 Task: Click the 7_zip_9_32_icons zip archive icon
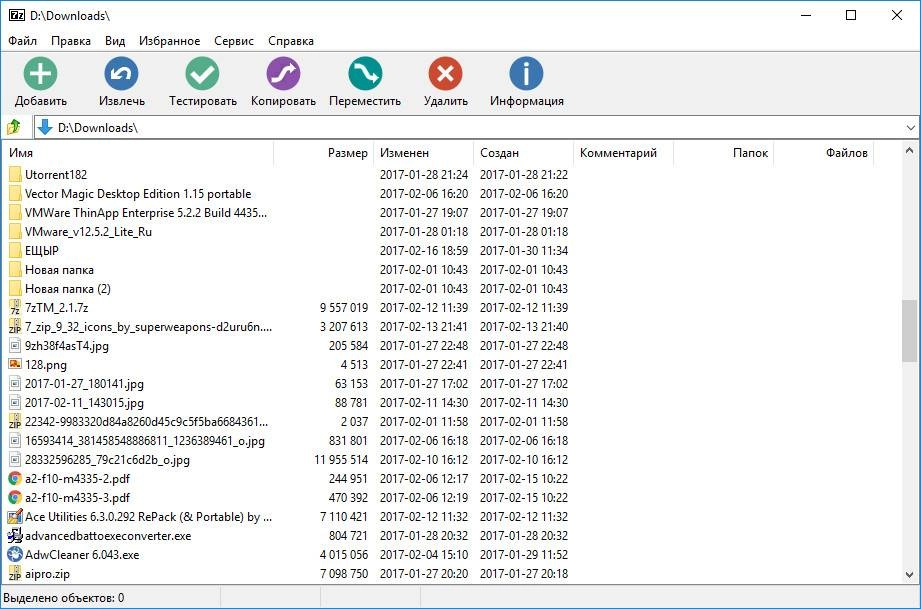tap(15, 327)
